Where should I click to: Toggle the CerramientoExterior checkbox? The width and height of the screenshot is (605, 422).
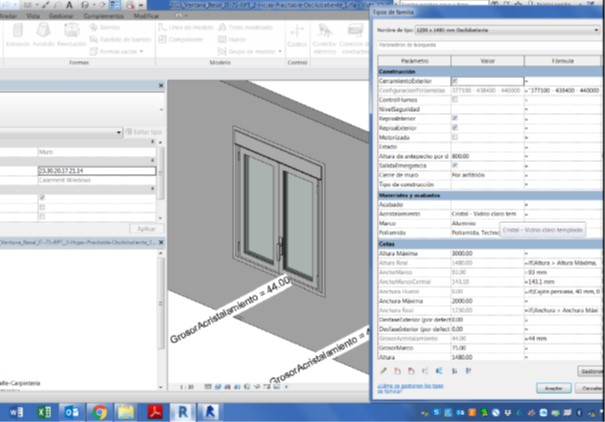pos(455,81)
